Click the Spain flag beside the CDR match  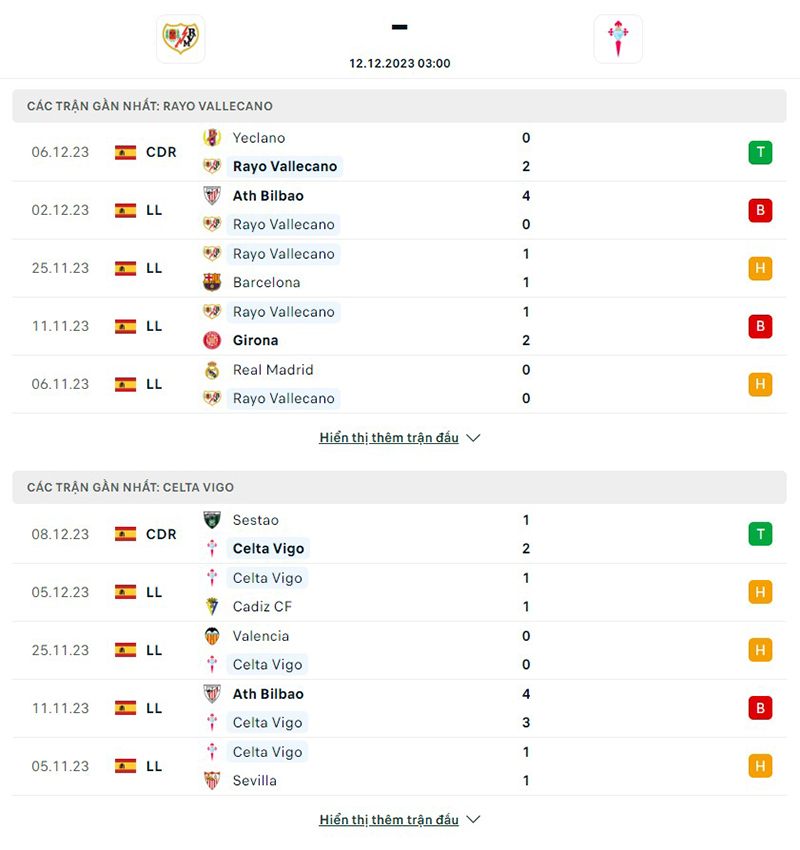click(x=126, y=152)
